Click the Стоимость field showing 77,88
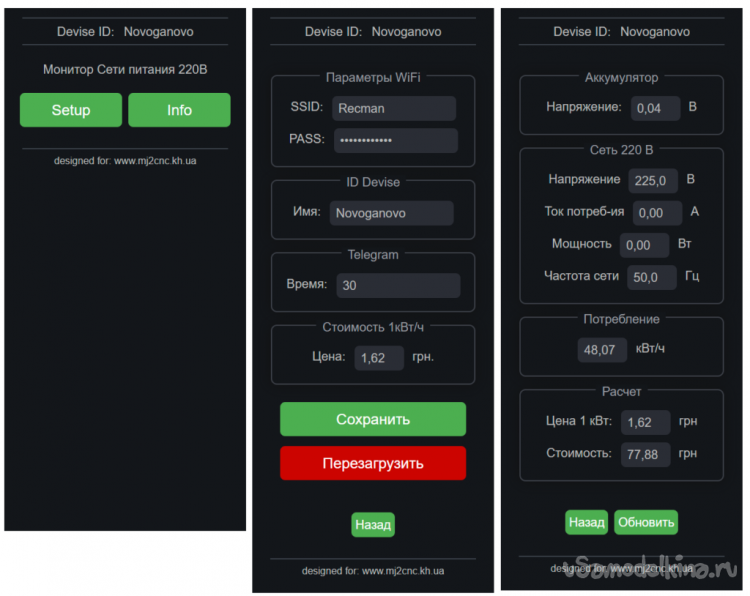This screenshot has height=596, width=750. coord(645,454)
